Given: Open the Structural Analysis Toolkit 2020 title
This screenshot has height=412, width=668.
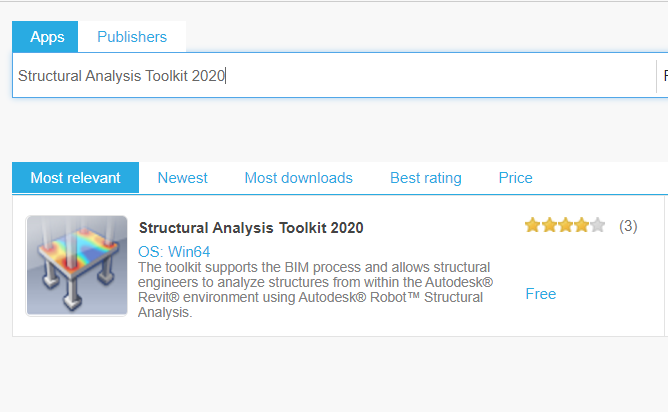Looking at the screenshot, I should point(251,228).
